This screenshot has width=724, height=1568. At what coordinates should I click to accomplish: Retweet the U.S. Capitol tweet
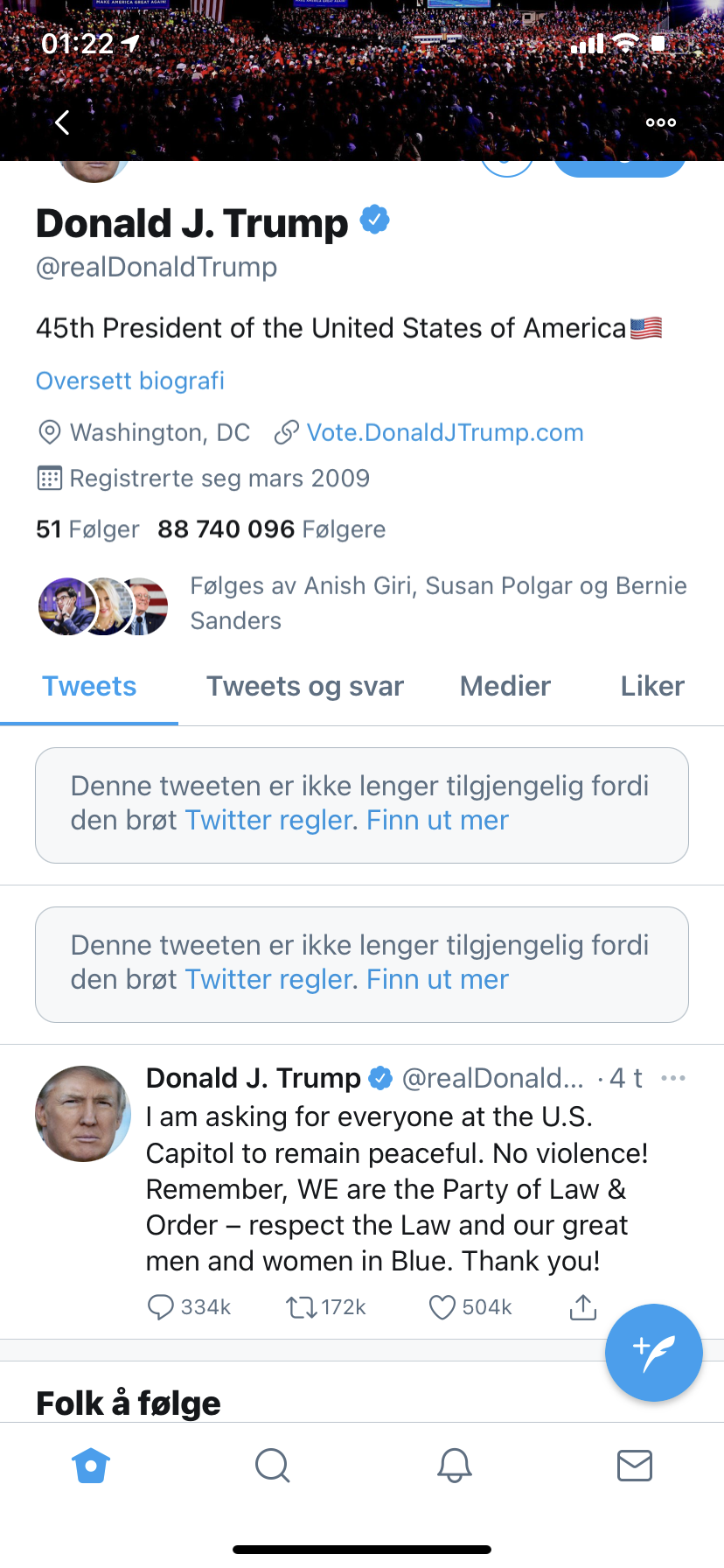[302, 1307]
